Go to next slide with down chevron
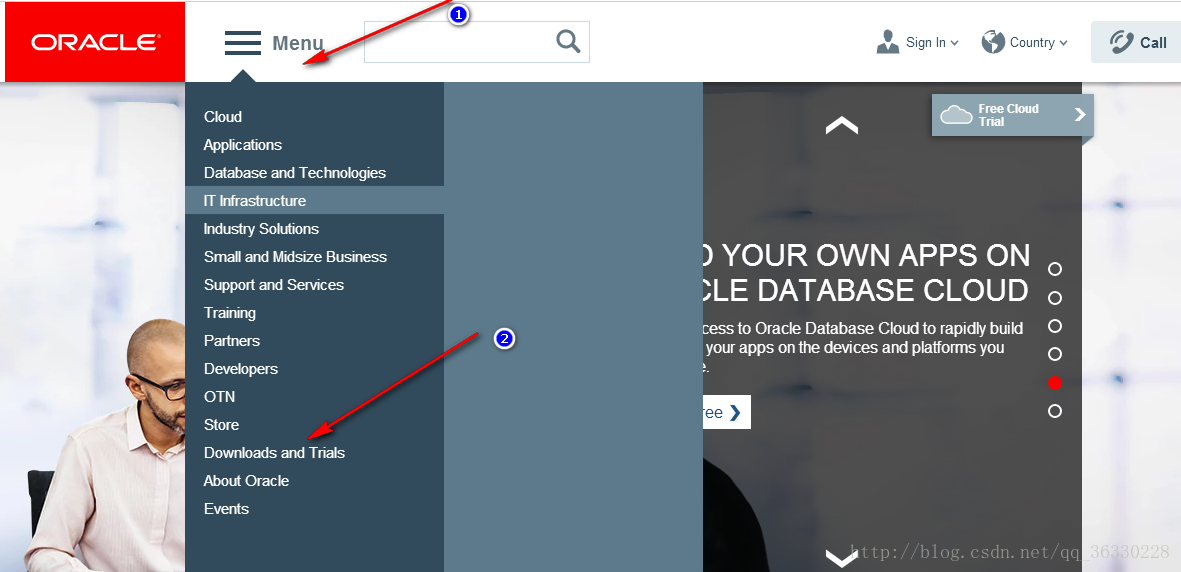1181x572 pixels. point(841,558)
